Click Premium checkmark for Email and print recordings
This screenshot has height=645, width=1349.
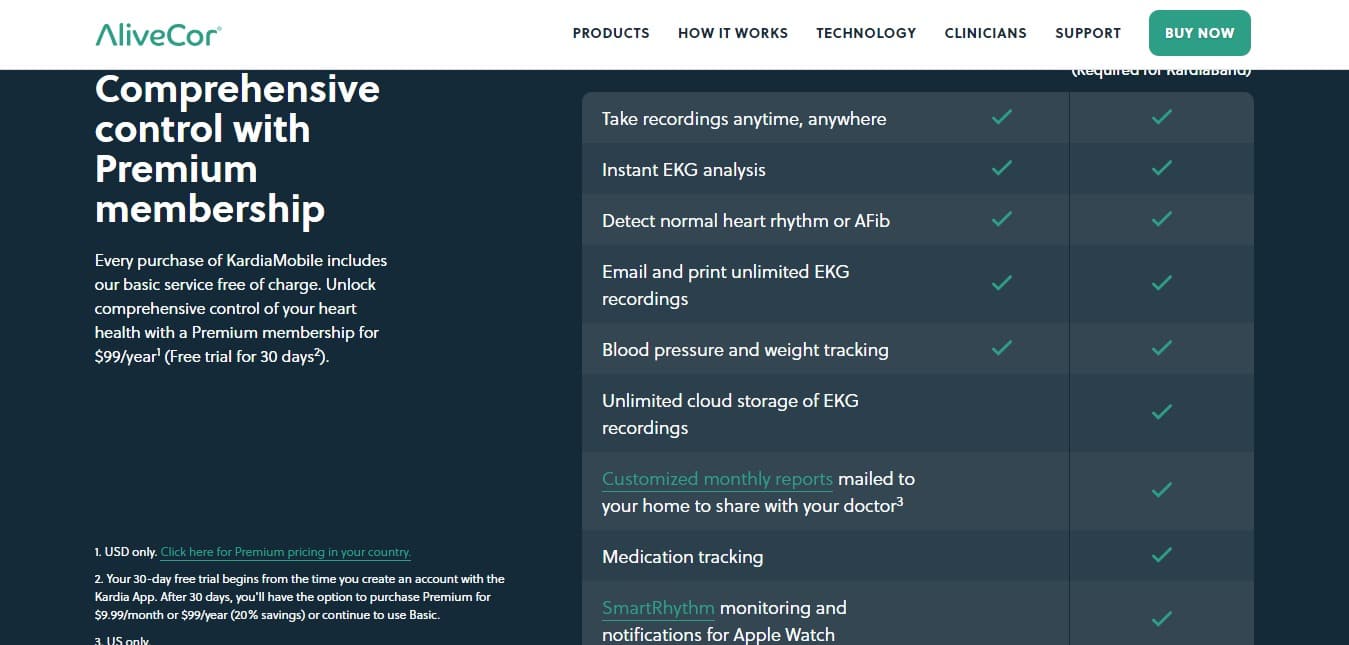1161,284
